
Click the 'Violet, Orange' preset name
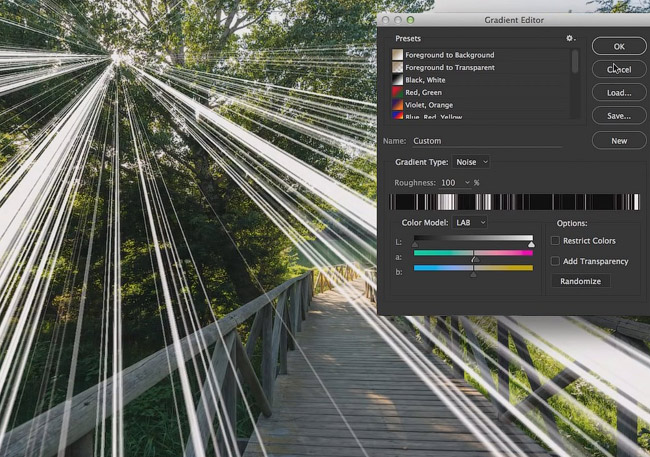(429, 105)
